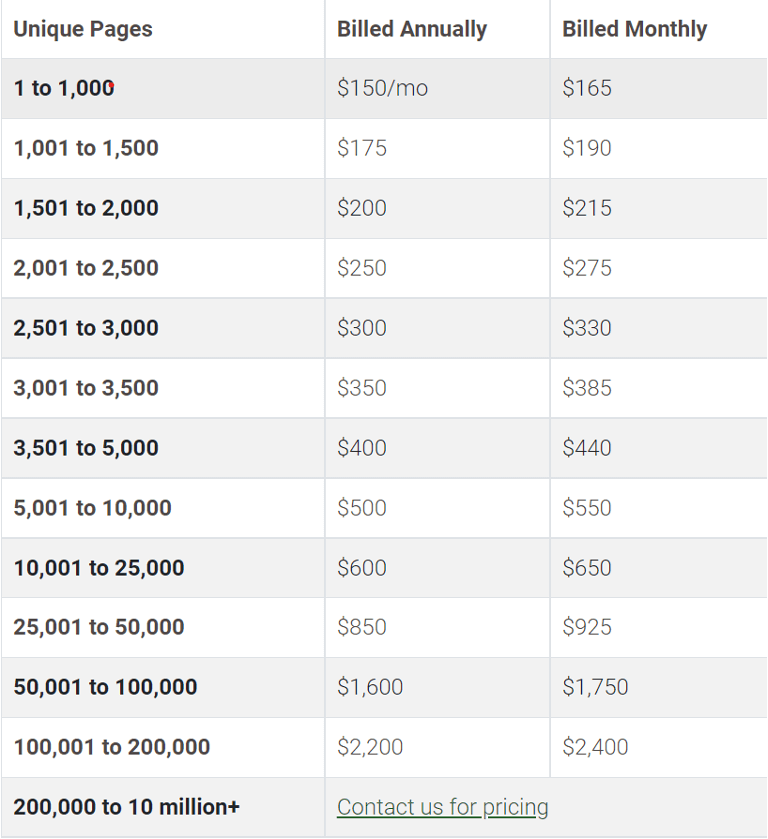768x839 pixels.
Task: Click the $300 annual price cell
Action: click(362, 328)
